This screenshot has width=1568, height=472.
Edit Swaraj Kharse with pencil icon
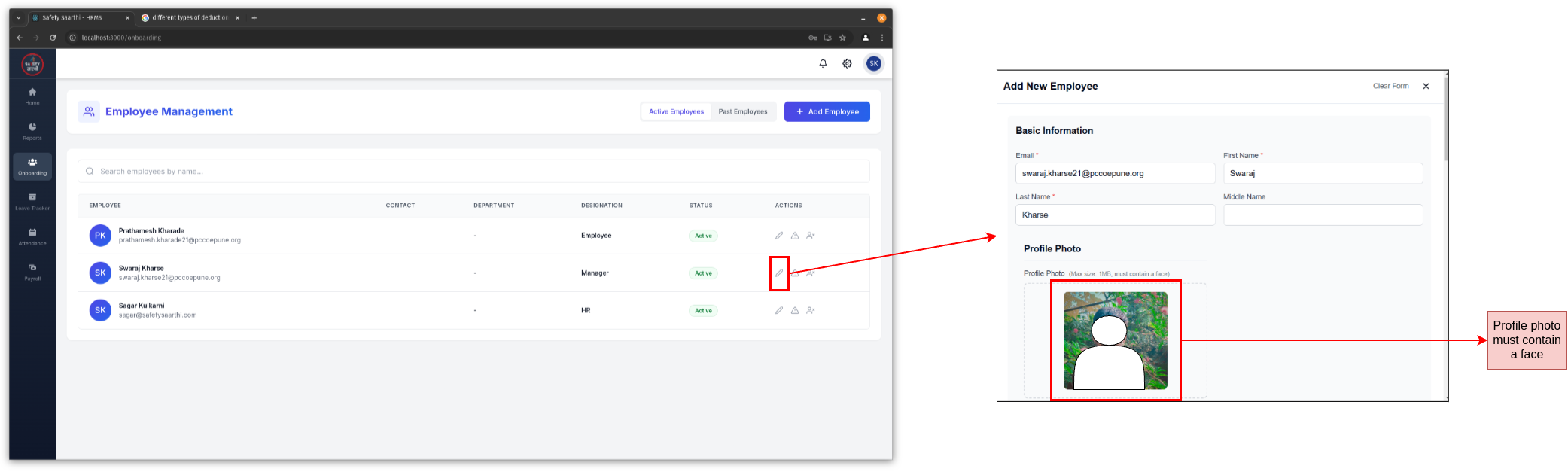pos(779,273)
